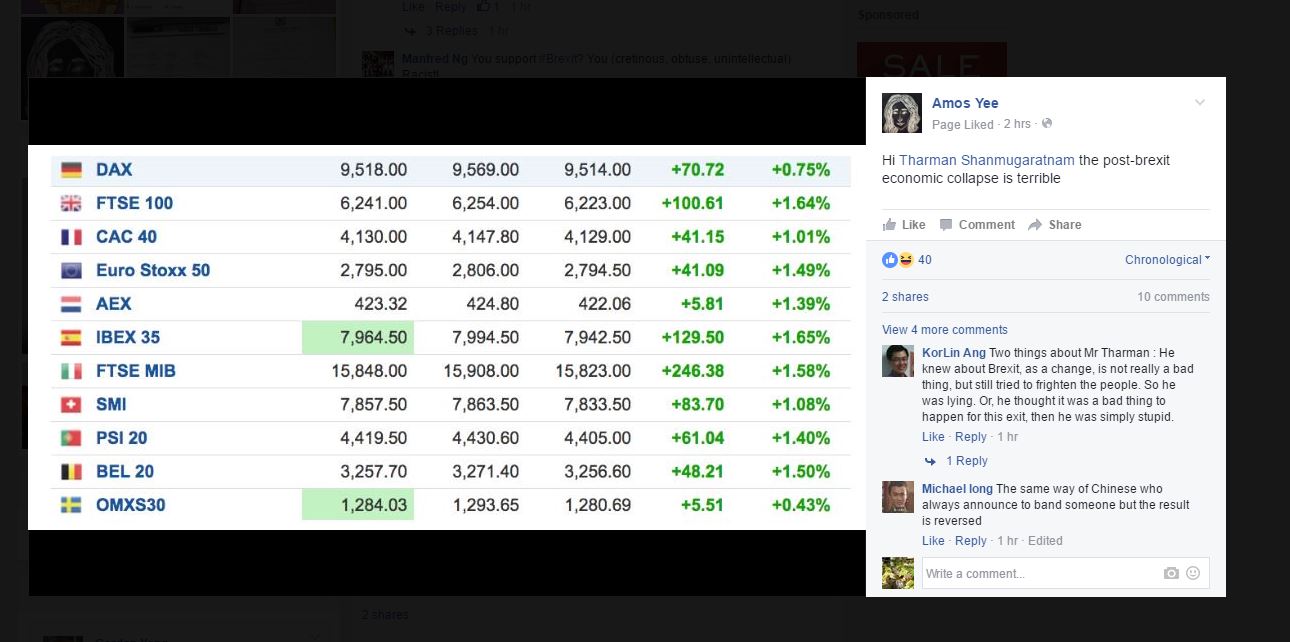Image resolution: width=1290 pixels, height=642 pixels.
Task: Open Chronological comment sort dropdown
Action: 1167,260
